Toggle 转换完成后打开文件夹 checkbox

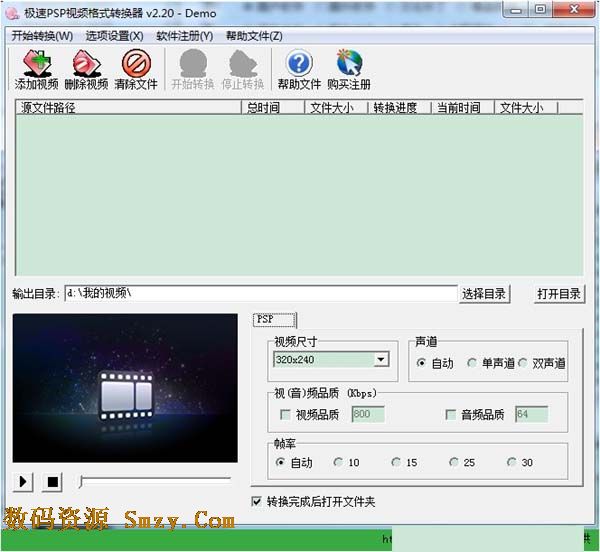(x=256, y=501)
